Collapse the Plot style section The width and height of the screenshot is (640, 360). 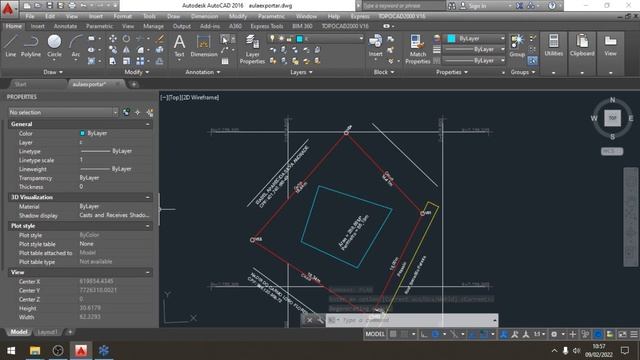(x=148, y=226)
